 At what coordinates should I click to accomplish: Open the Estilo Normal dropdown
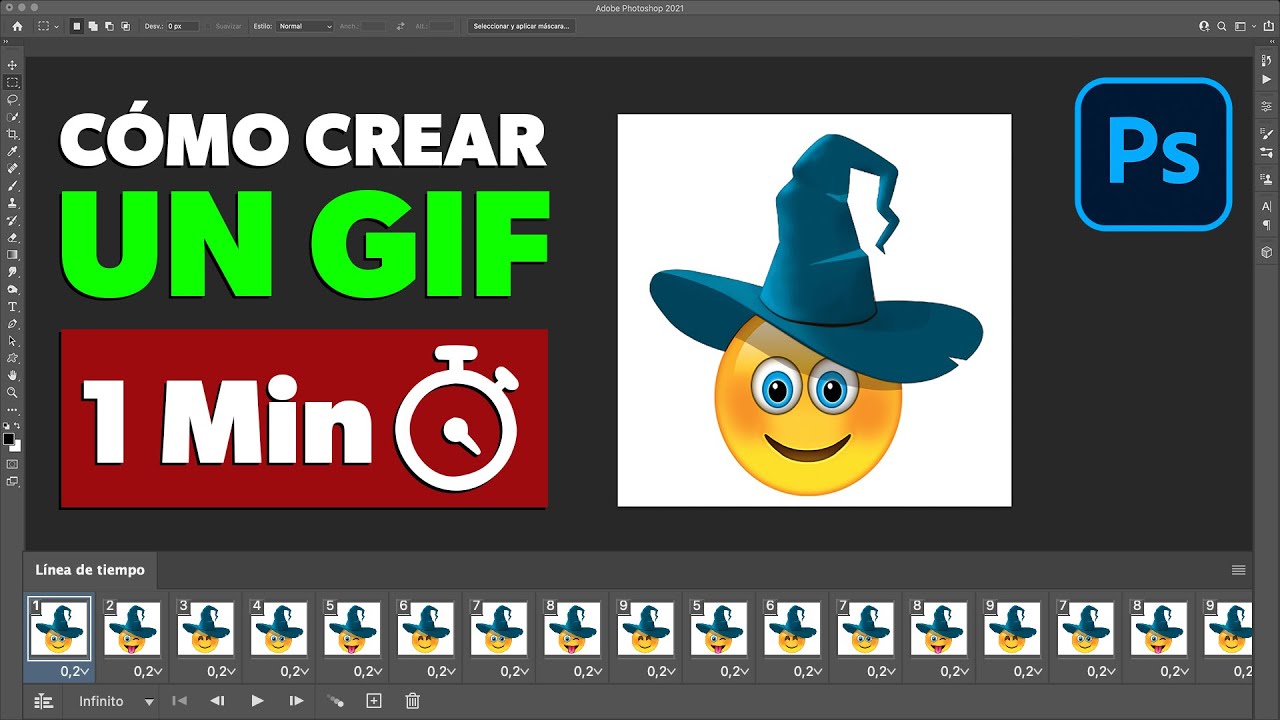pyautogui.click(x=305, y=26)
